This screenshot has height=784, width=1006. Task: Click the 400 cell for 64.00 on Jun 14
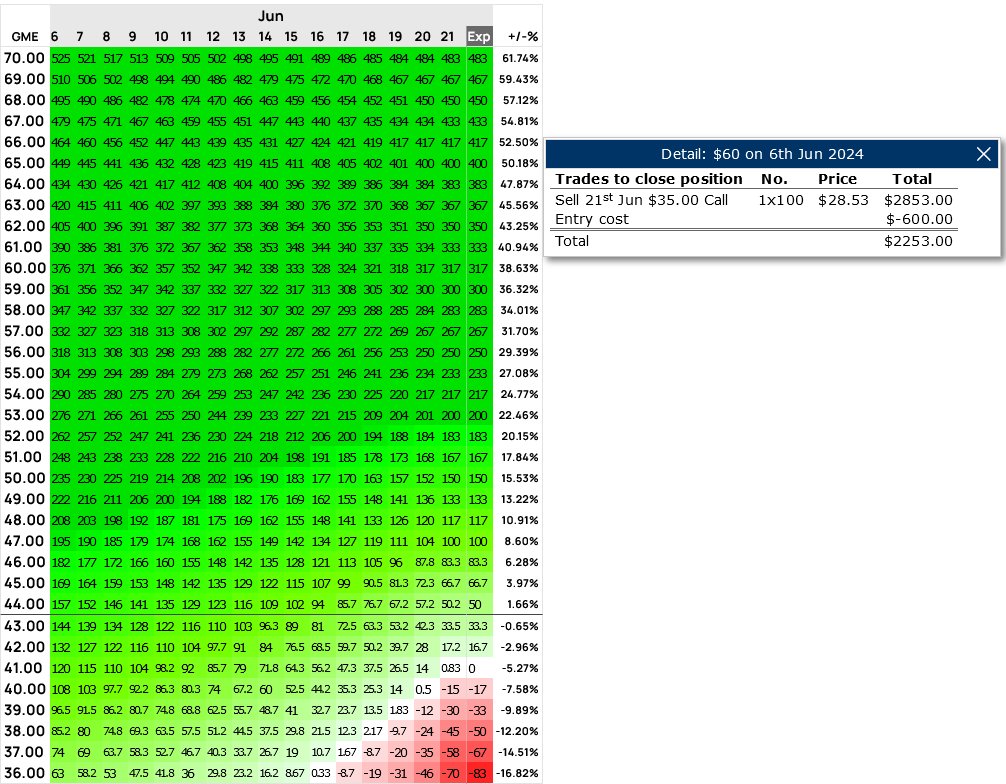[269, 184]
